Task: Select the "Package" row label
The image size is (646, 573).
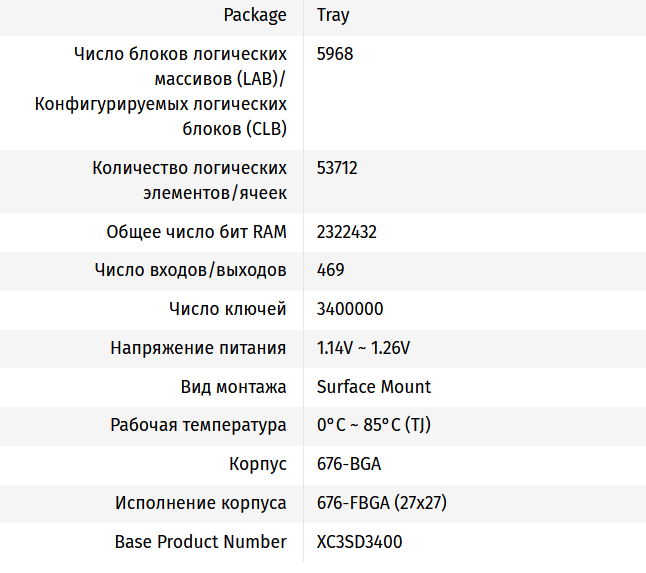Action: 255,15
